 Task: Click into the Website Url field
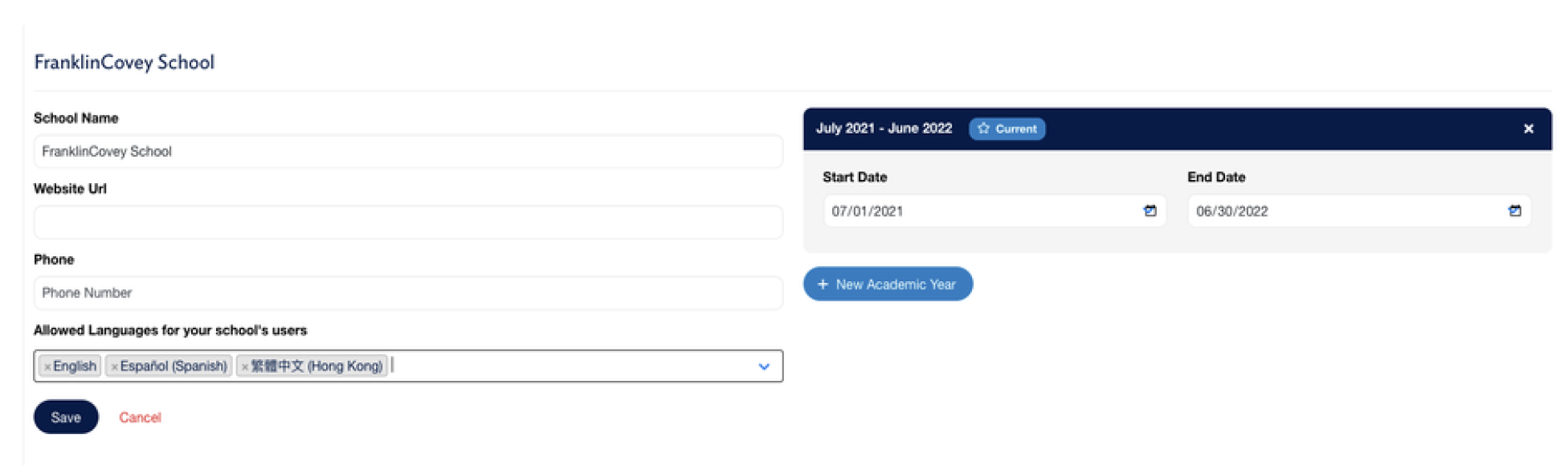click(408, 223)
